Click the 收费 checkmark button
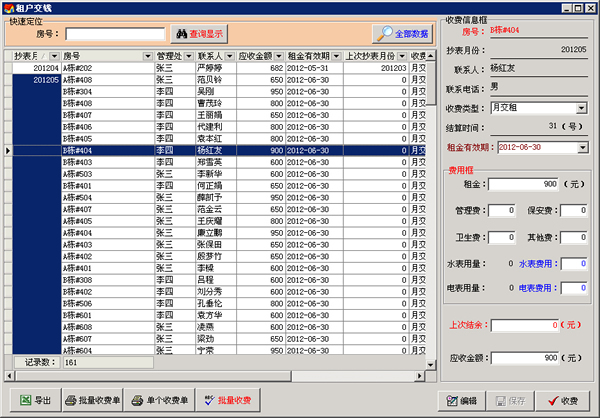The height and width of the screenshot is (418, 600). click(x=564, y=400)
